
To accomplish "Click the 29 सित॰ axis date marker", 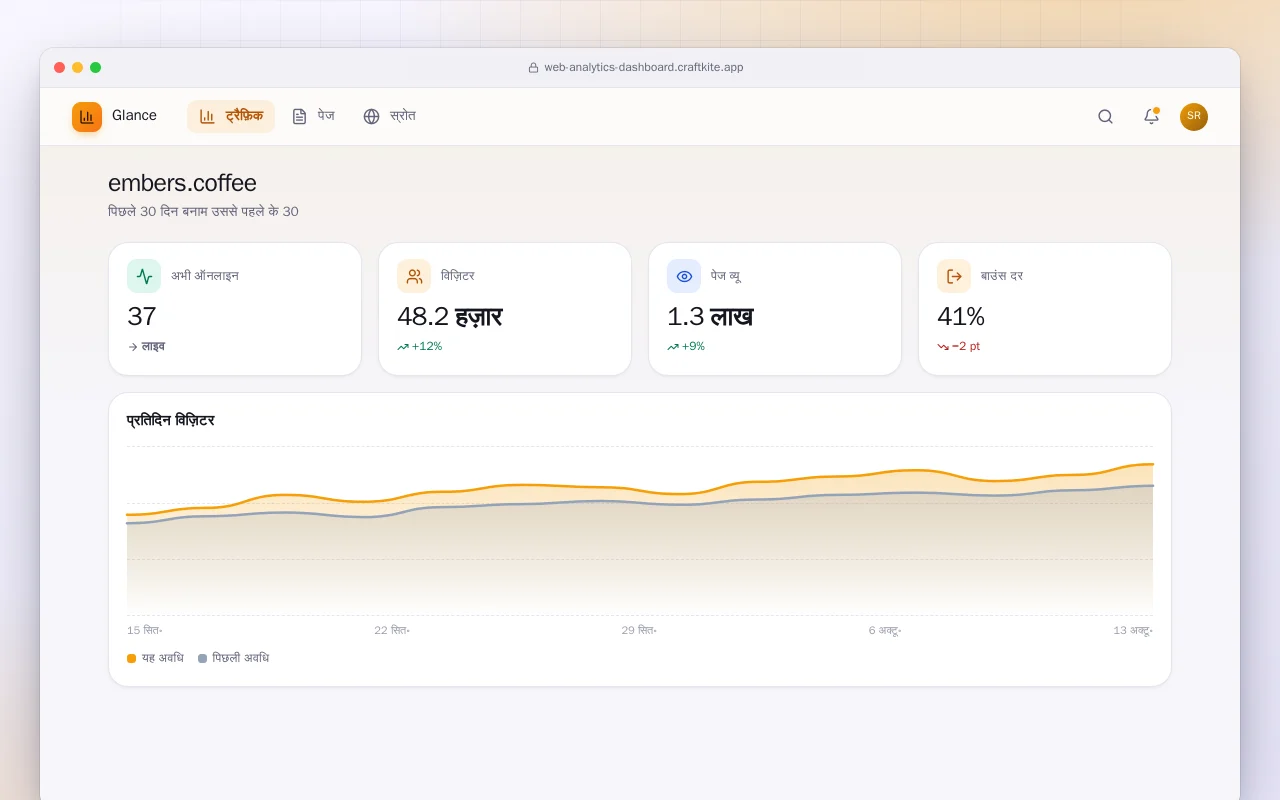I will tap(639, 630).
